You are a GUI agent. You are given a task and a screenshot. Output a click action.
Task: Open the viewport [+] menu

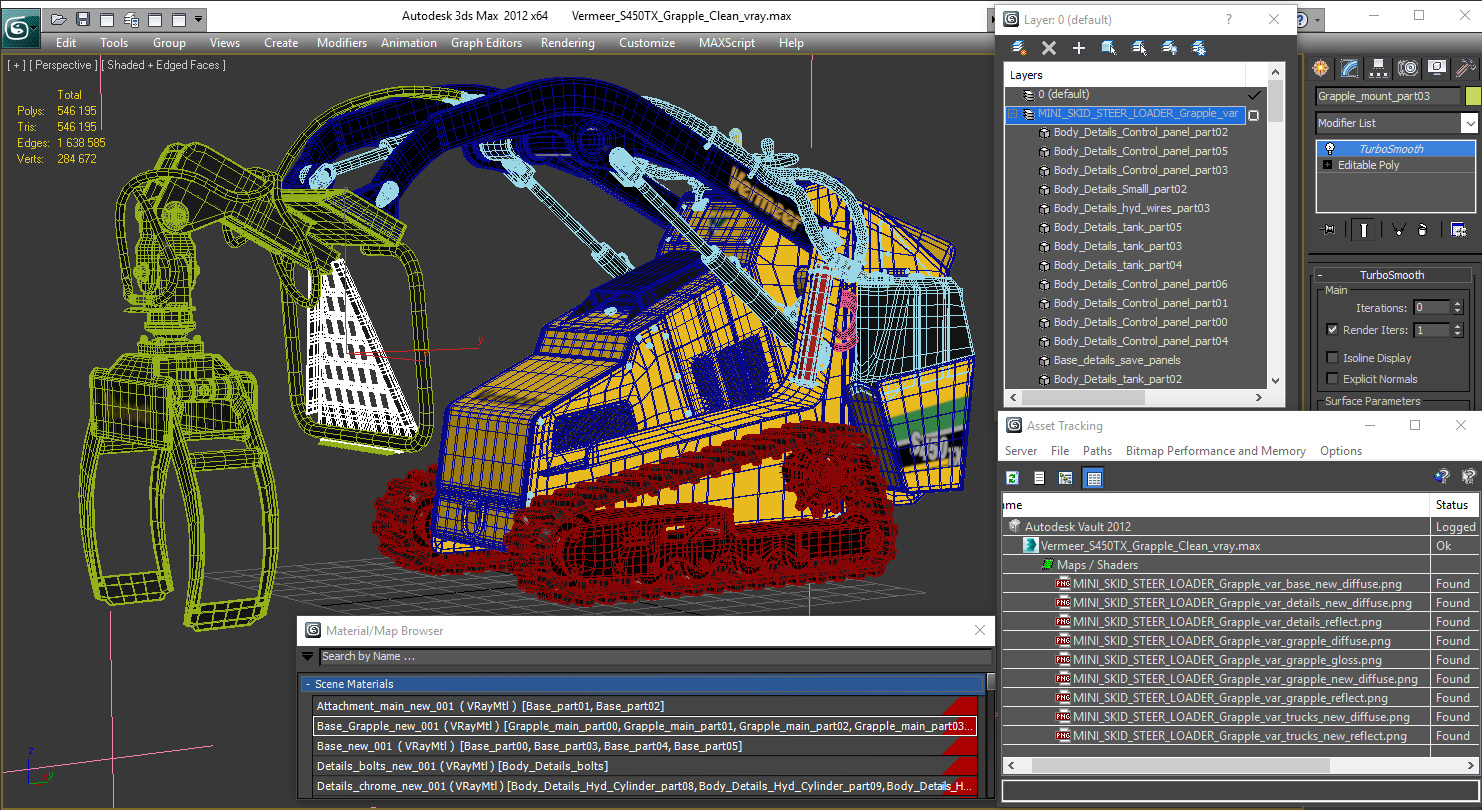tap(16, 65)
